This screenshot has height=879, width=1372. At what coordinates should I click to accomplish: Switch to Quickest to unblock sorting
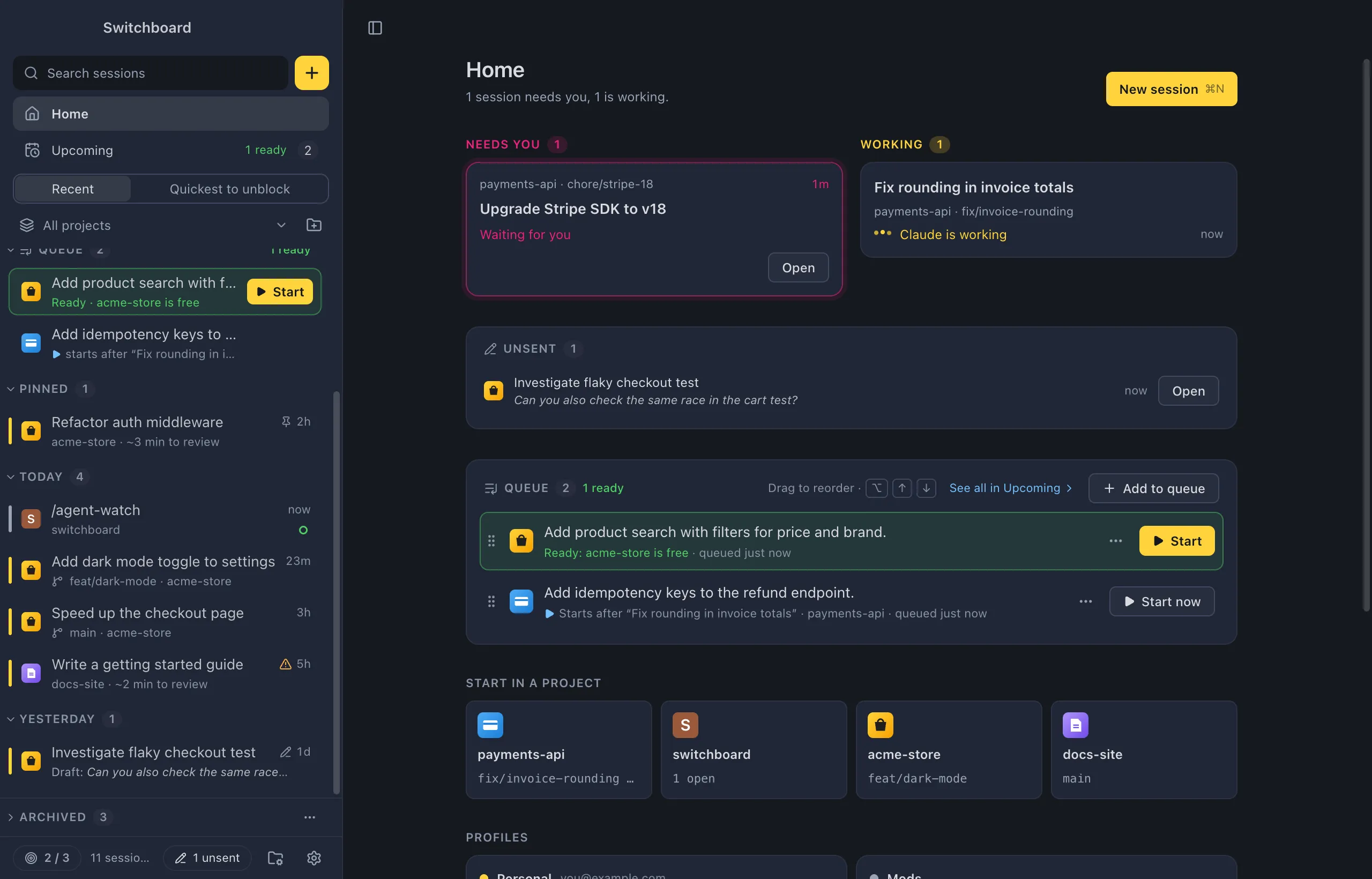(229, 188)
